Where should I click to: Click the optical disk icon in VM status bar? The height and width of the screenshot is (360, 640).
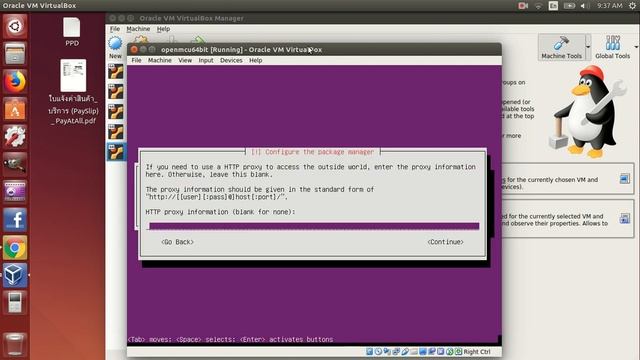pos(378,351)
